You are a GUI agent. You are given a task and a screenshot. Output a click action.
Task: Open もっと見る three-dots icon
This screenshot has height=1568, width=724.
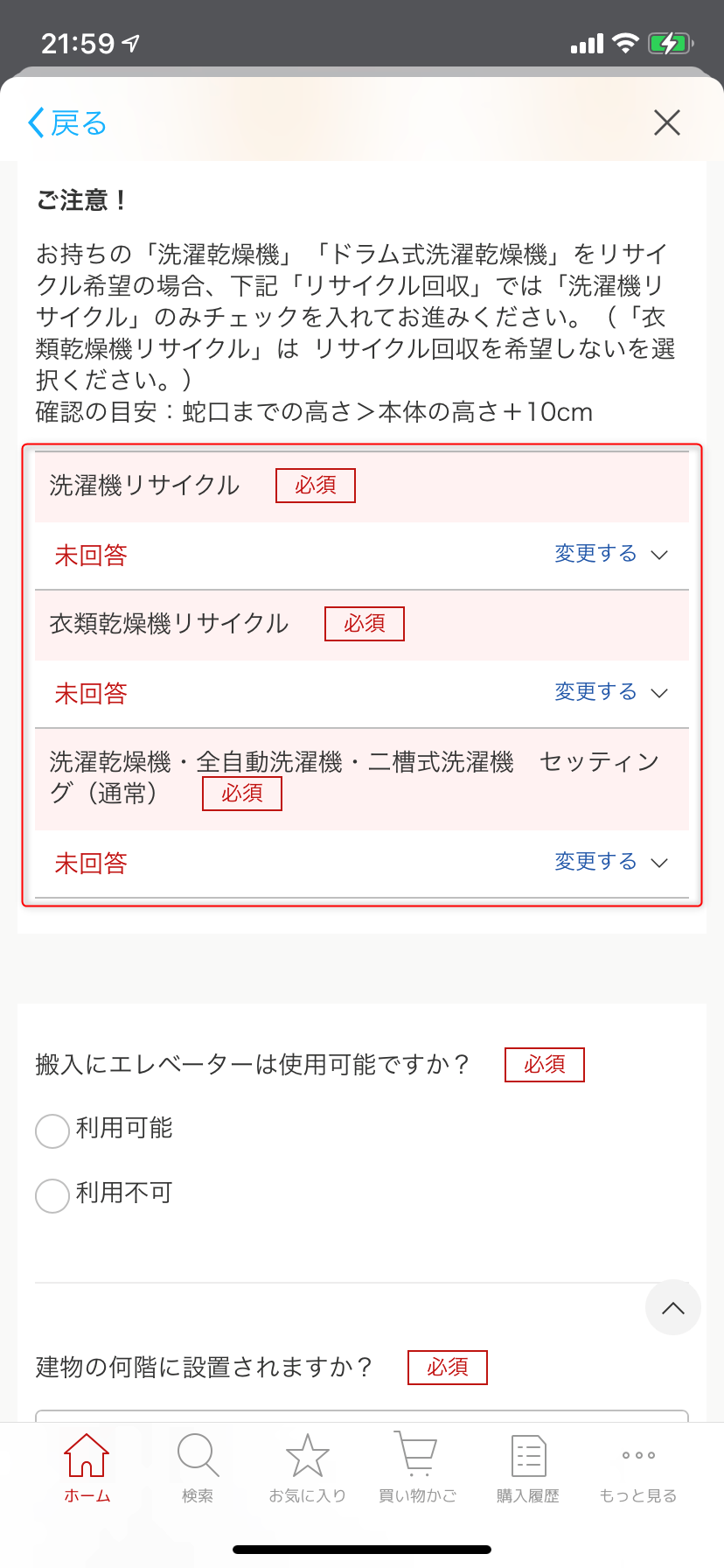pyautogui.click(x=638, y=1455)
